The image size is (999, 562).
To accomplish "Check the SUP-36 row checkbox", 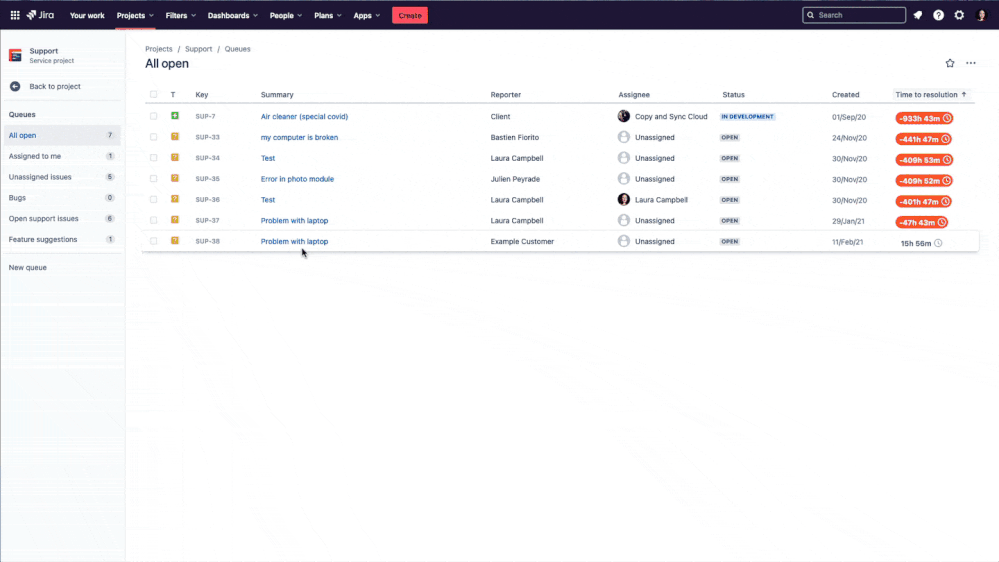I will point(154,199).
